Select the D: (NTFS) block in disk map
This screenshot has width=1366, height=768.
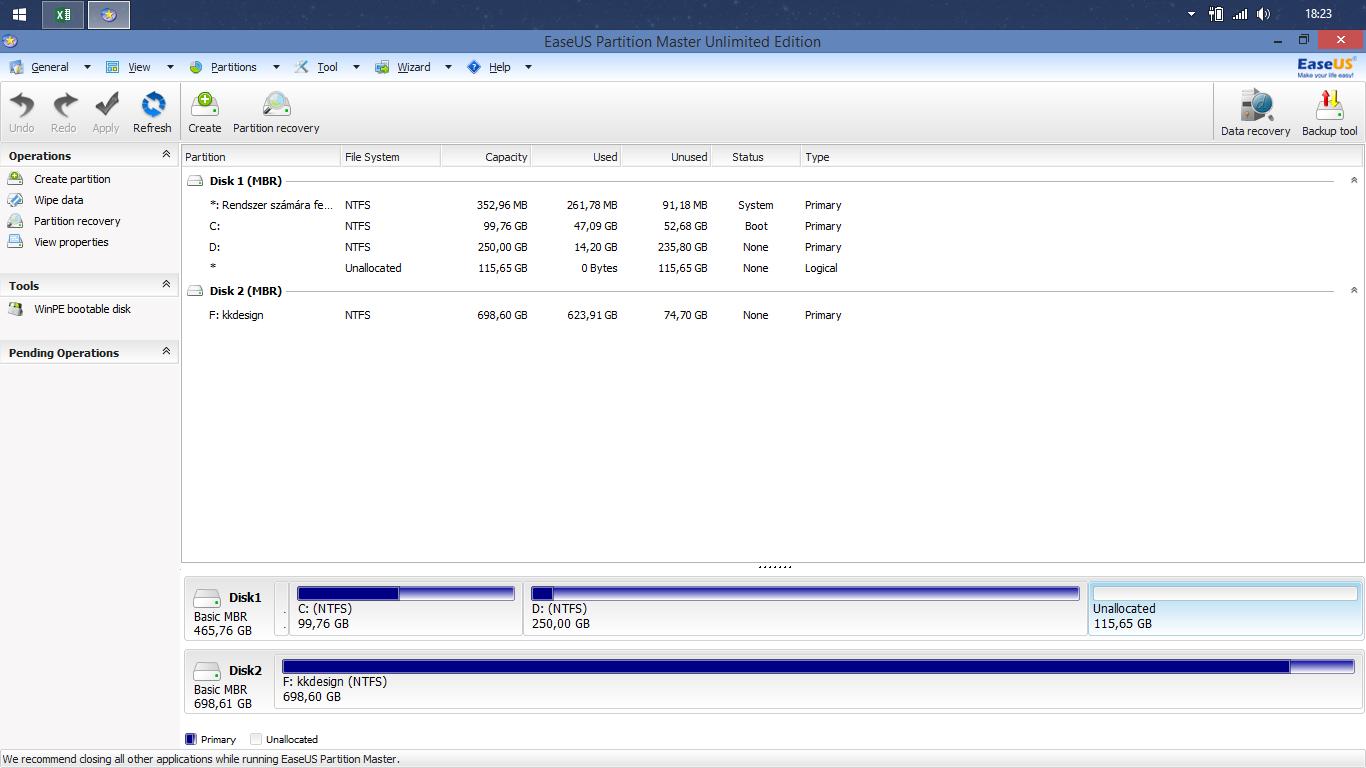(806, 609)
